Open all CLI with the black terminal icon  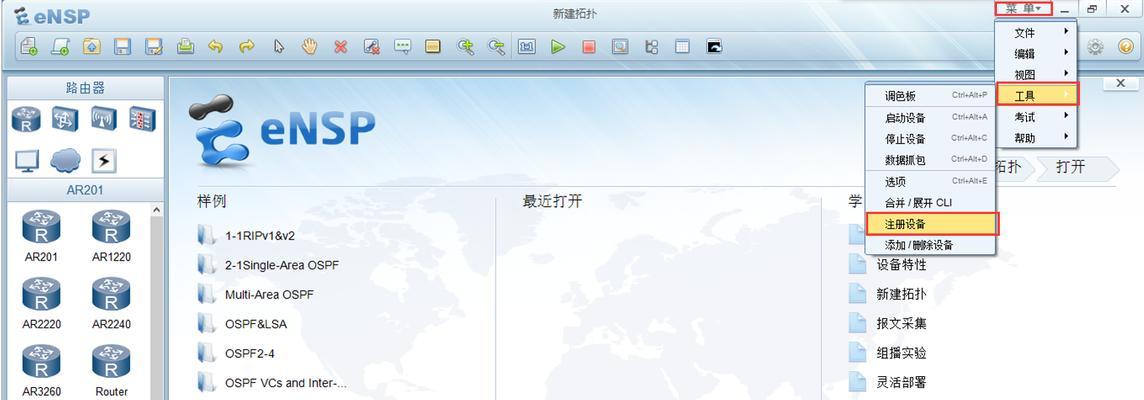point(714,47)
